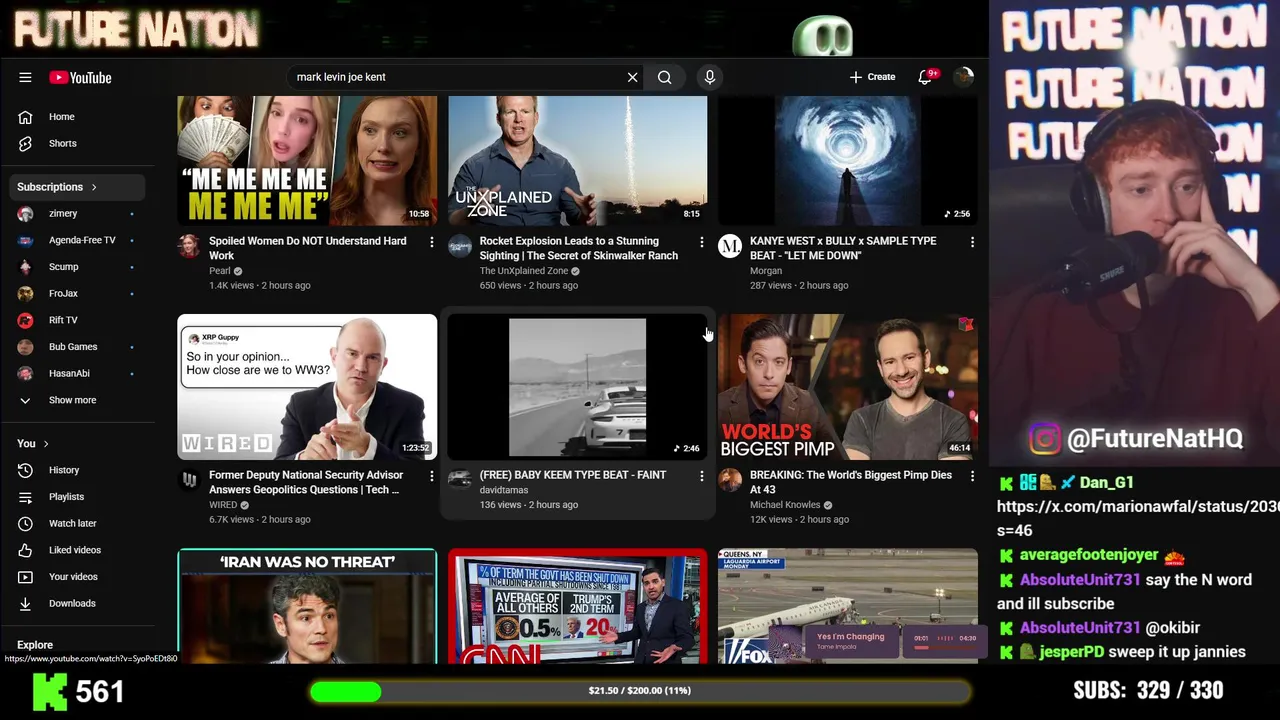Click Michael Knowles channel avatar
Image resolution: width=1280 pixels, height=720 pixels.
(730, 480)
